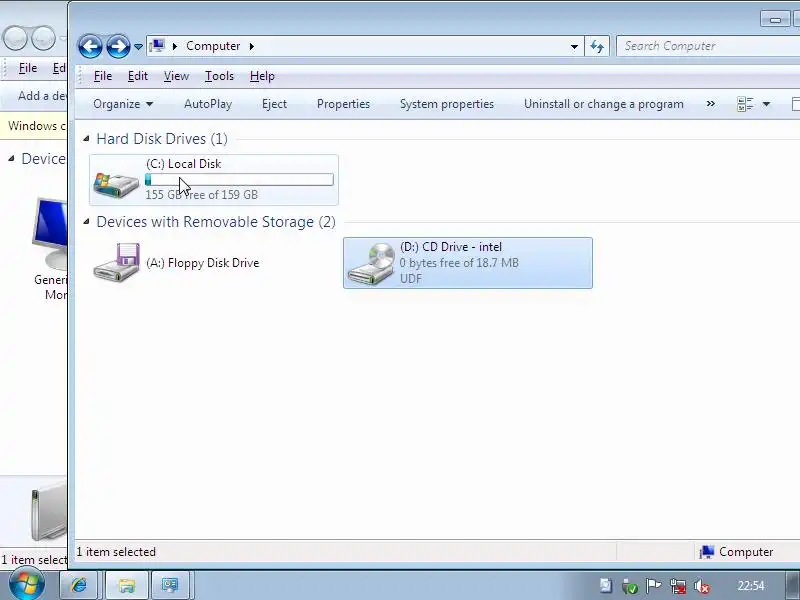Open the recent pages dropdown arrow
This screenshot has width=800, height=600.
pos(138,47)
